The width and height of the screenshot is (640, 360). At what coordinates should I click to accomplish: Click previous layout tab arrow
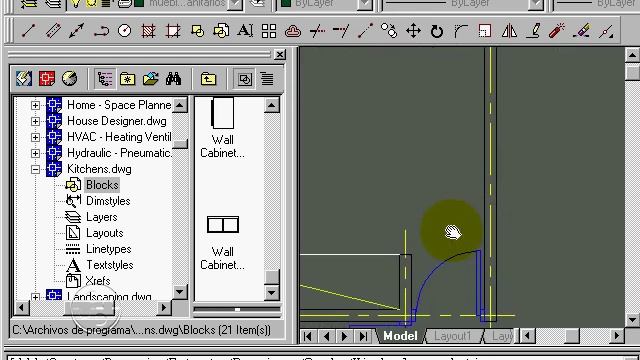(326, 336)
